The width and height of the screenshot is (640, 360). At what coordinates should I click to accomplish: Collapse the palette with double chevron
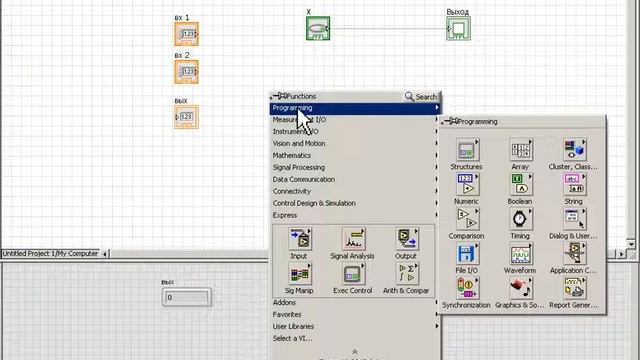[355, 351]
